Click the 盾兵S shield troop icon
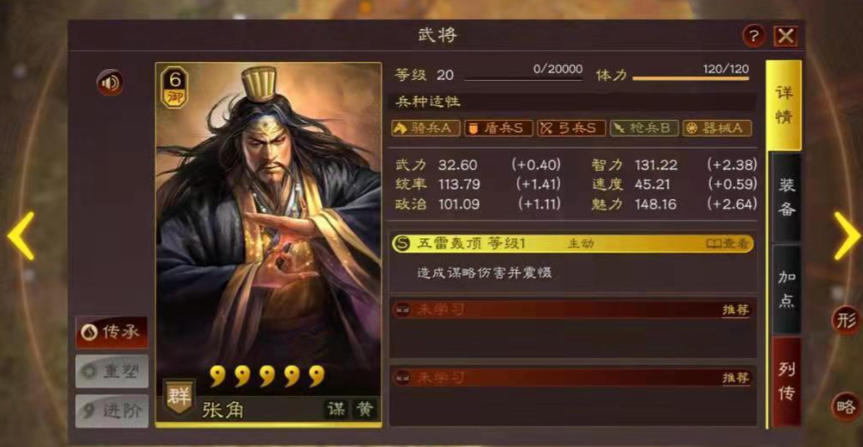Screen dimensions: 863x447 [499, 128]
